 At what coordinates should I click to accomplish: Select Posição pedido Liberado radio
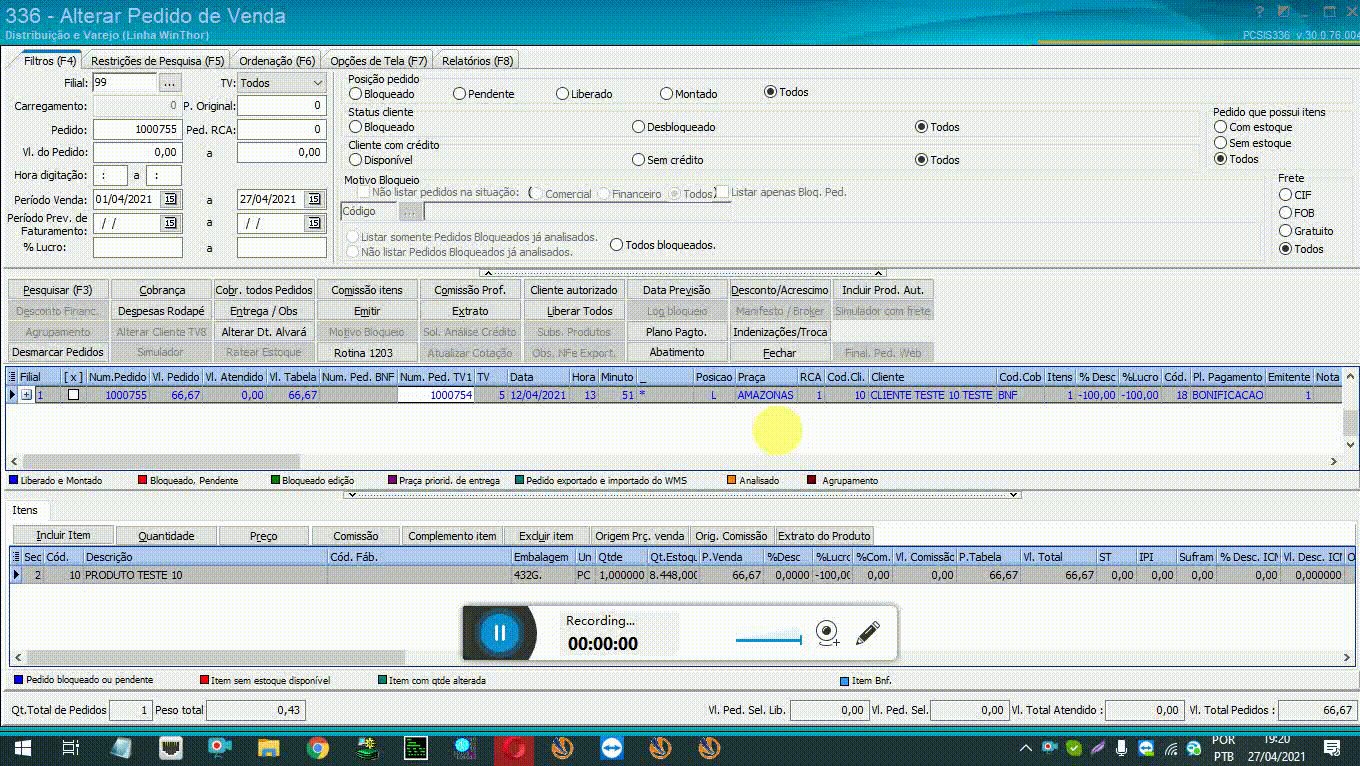click(563, 93)
